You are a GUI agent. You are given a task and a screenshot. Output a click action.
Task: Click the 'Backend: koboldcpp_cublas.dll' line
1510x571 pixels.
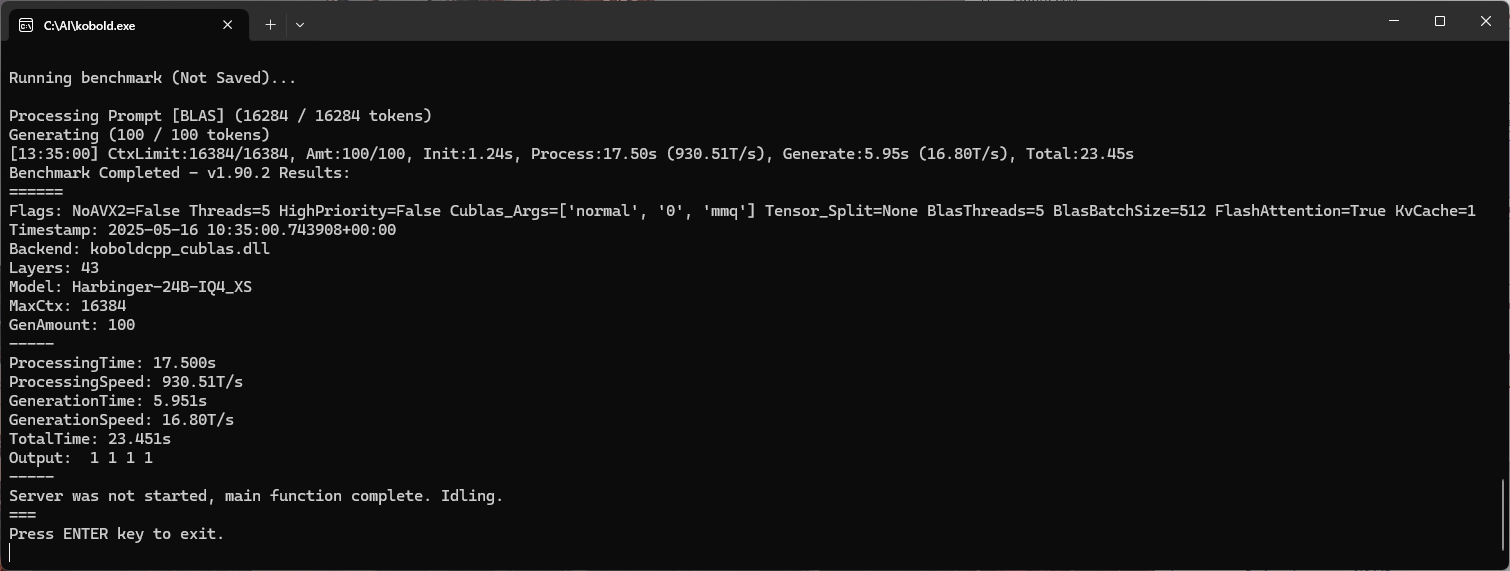[139, 249]
